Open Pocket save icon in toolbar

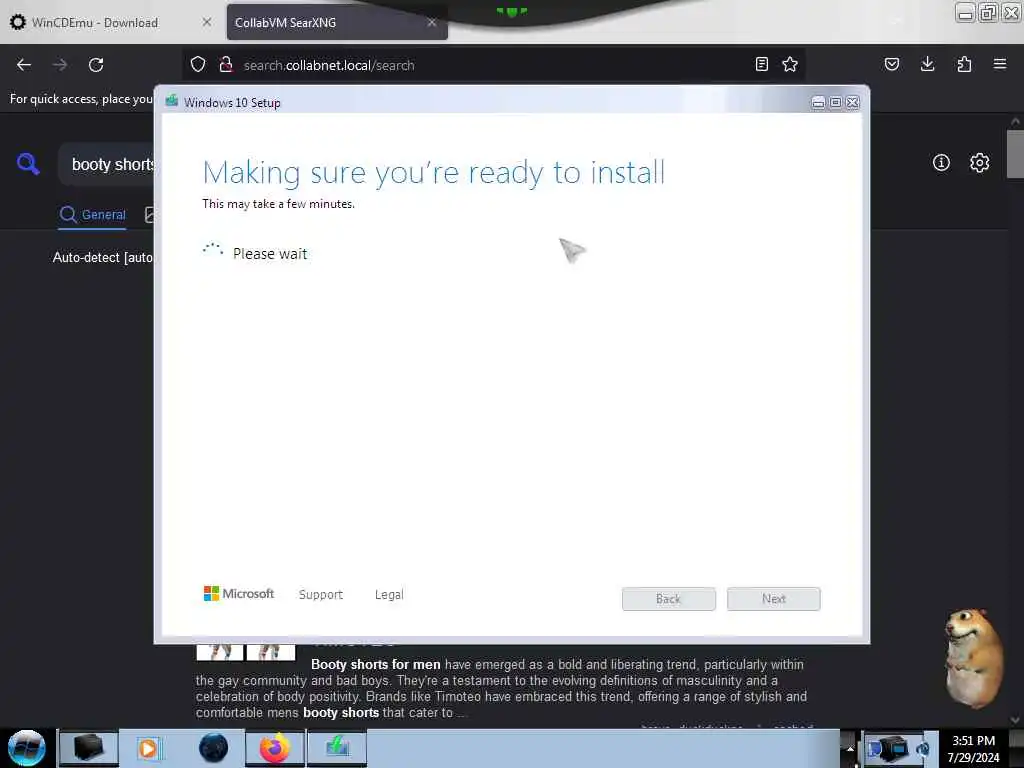[892, 64]
